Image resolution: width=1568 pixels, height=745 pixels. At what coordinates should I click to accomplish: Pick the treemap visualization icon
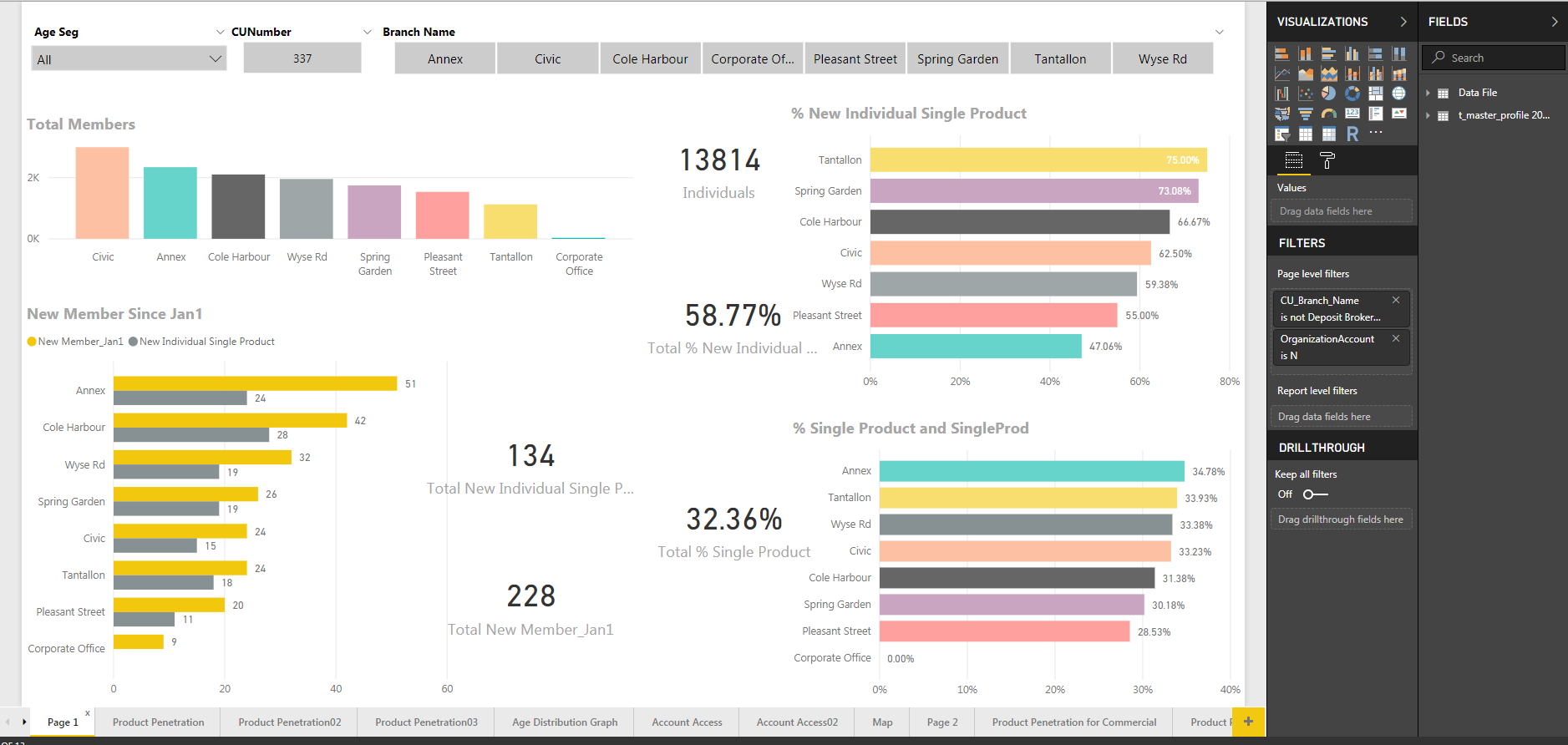(x=1375, y=94)
